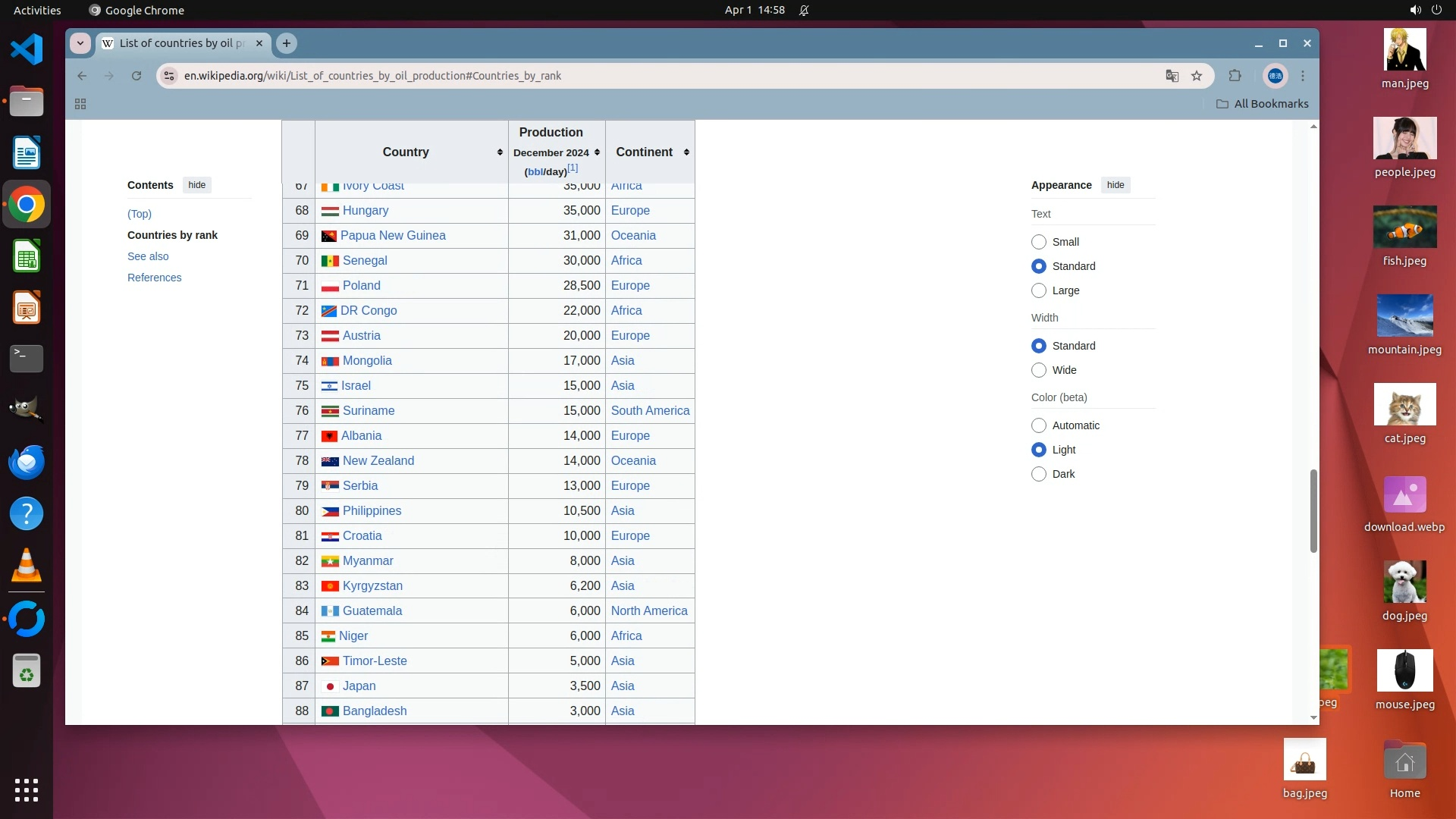Select the Dark color radio button

click(x=1039, y=474)
